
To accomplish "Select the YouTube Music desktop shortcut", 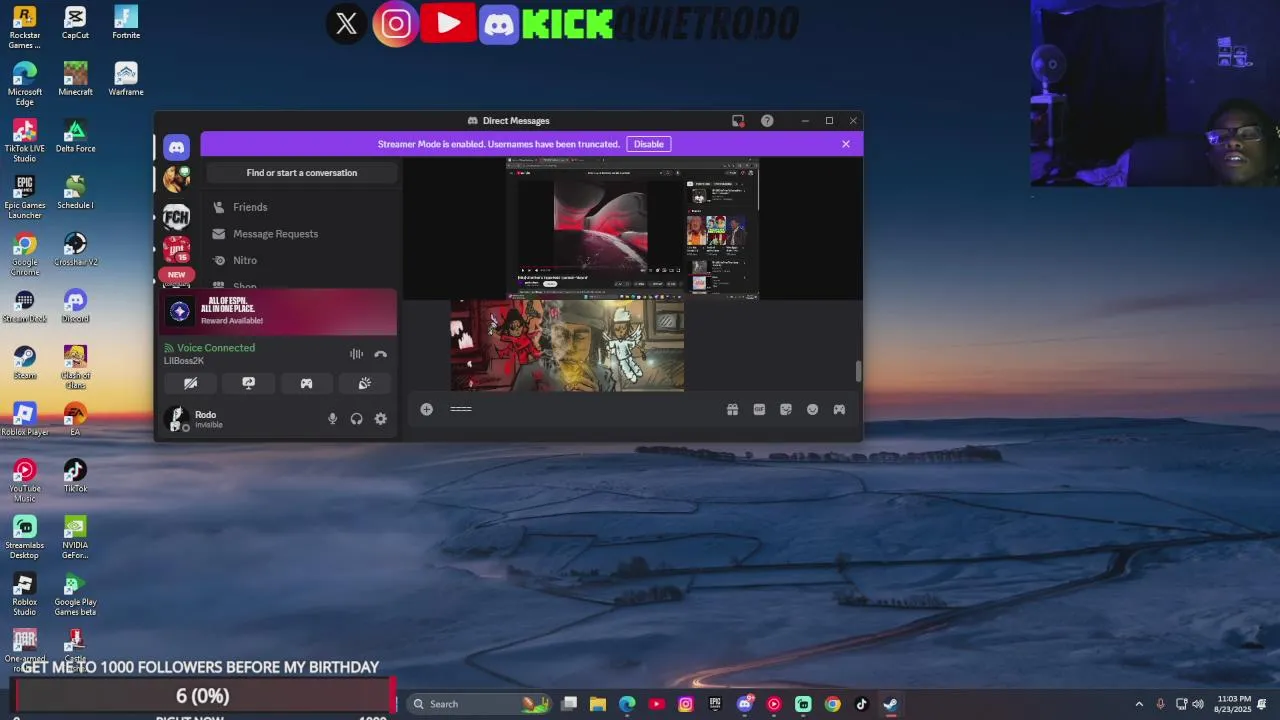I will tap(24, 481).
